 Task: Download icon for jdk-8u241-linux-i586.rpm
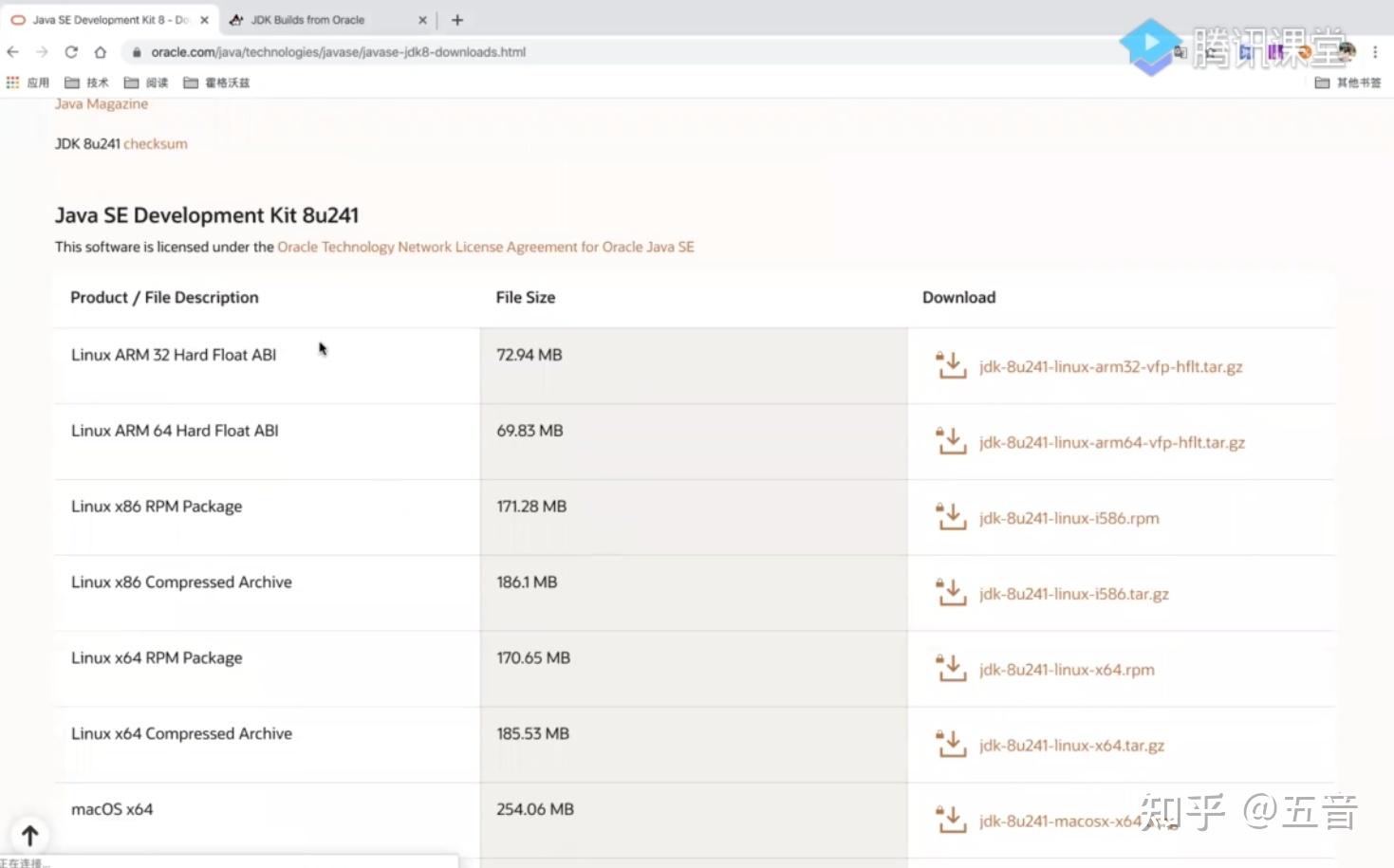point(951,517)
